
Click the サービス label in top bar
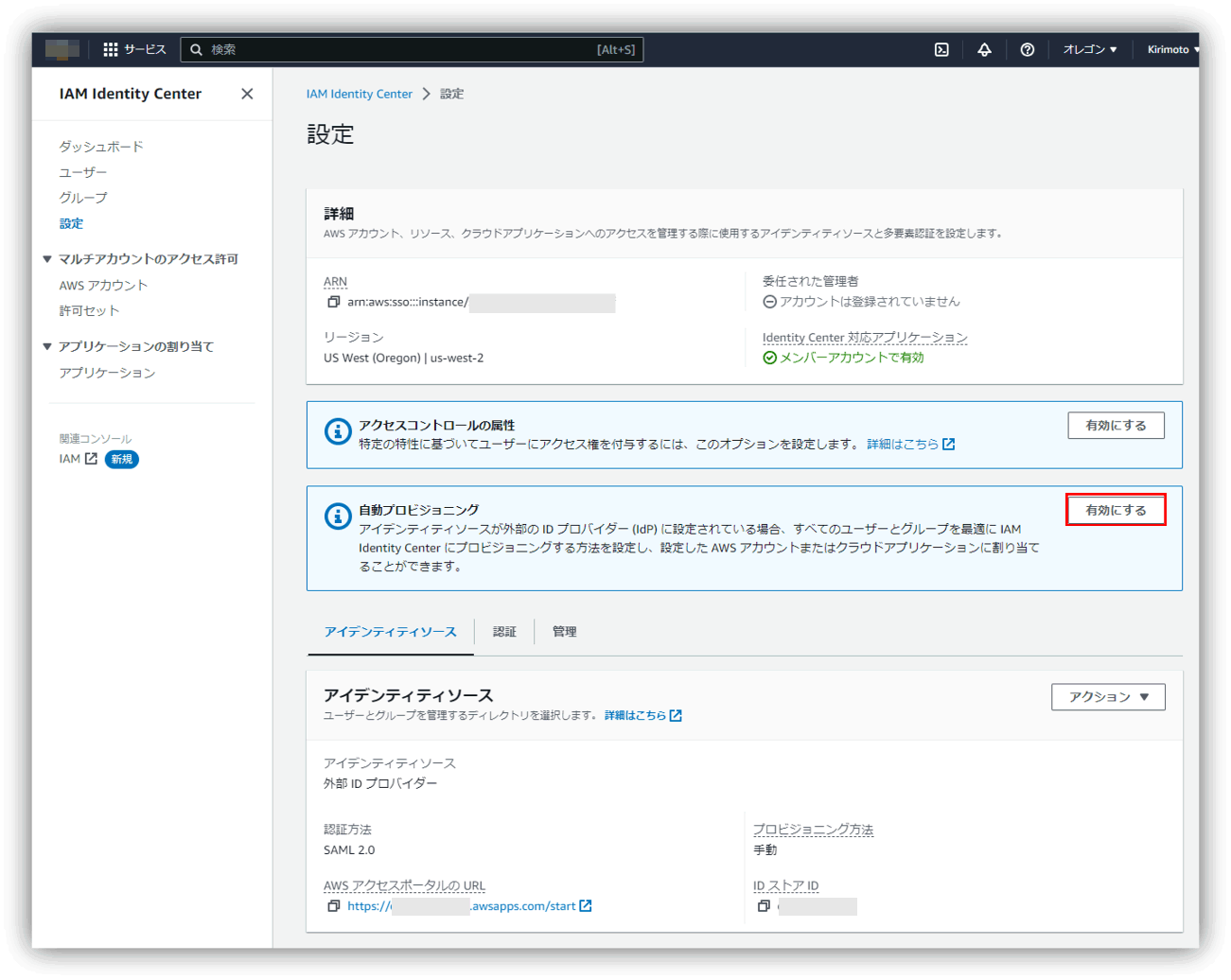coord(145,49)
